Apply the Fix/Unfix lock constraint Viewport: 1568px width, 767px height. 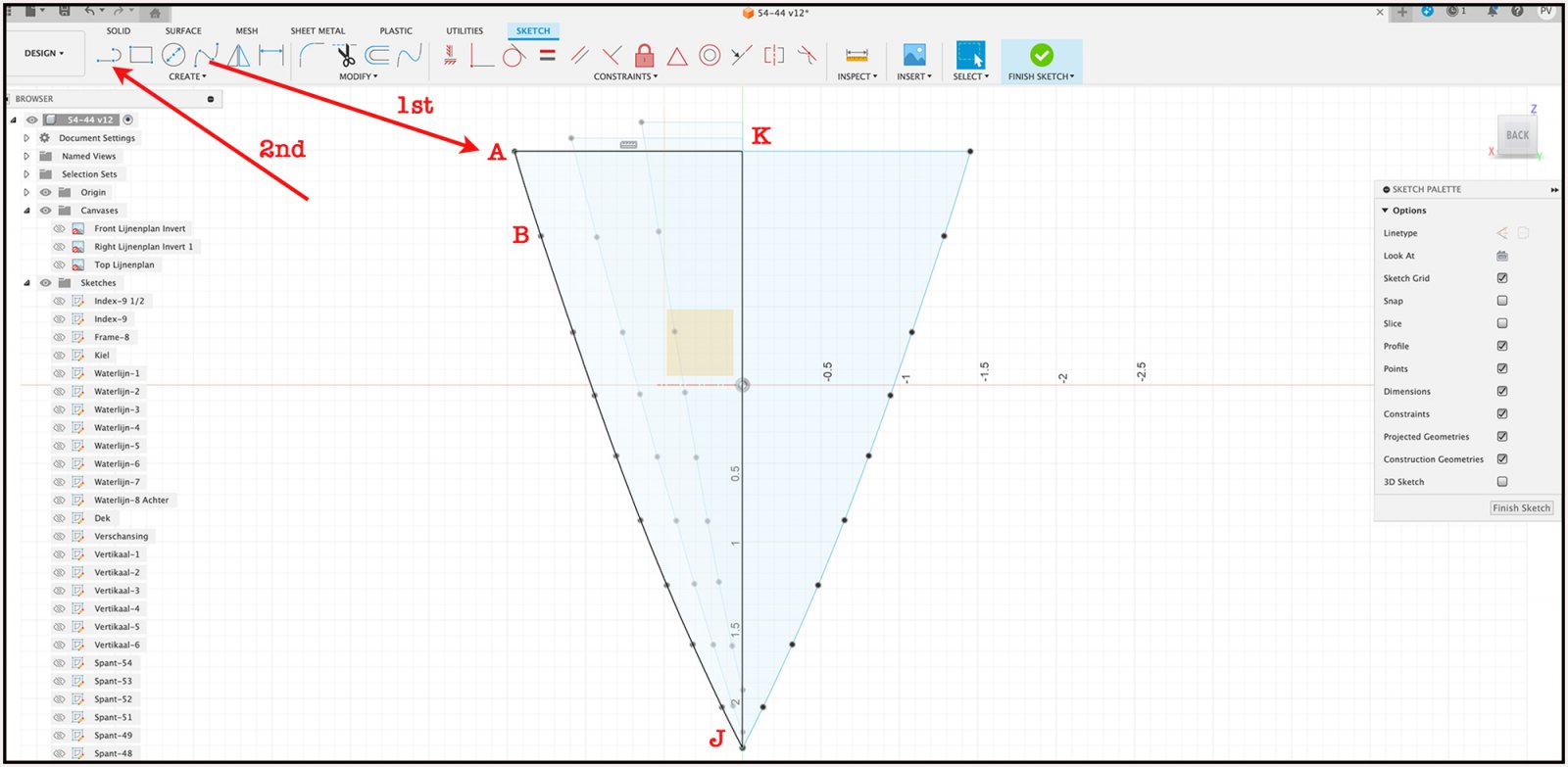644,55
